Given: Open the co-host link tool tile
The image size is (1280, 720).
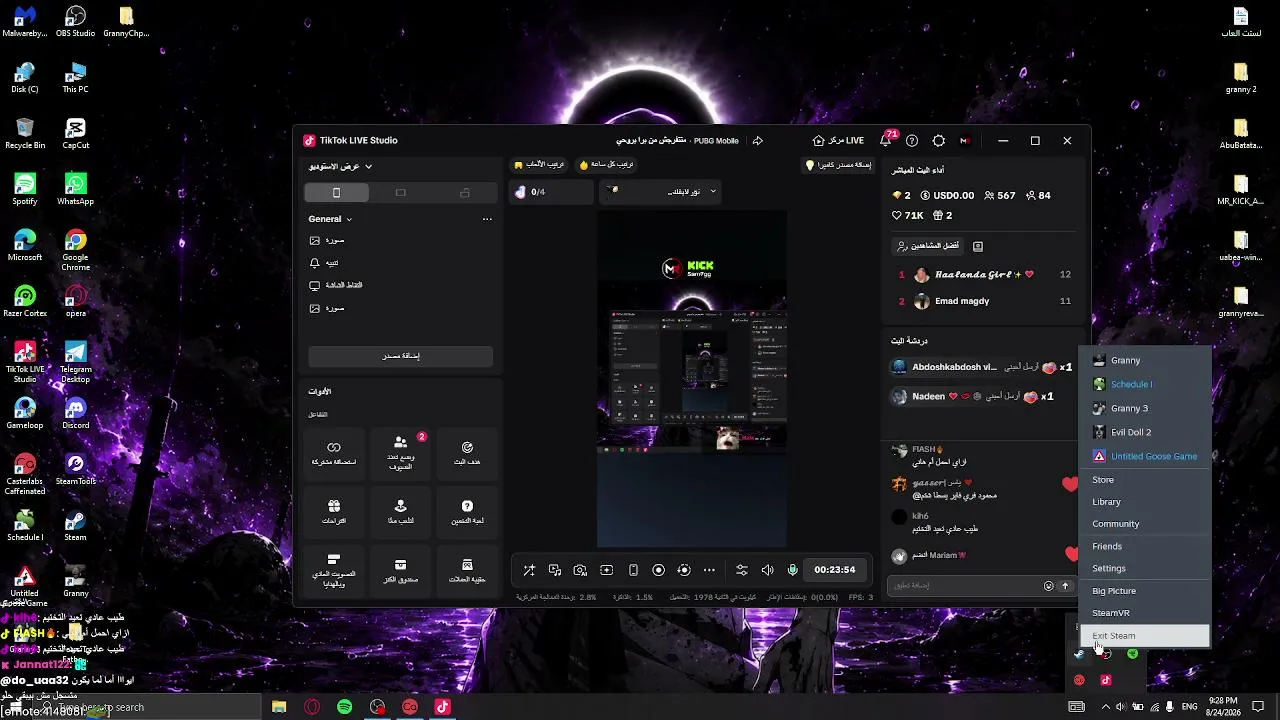Looking at the screenshot, I should [x=334, y=454].
